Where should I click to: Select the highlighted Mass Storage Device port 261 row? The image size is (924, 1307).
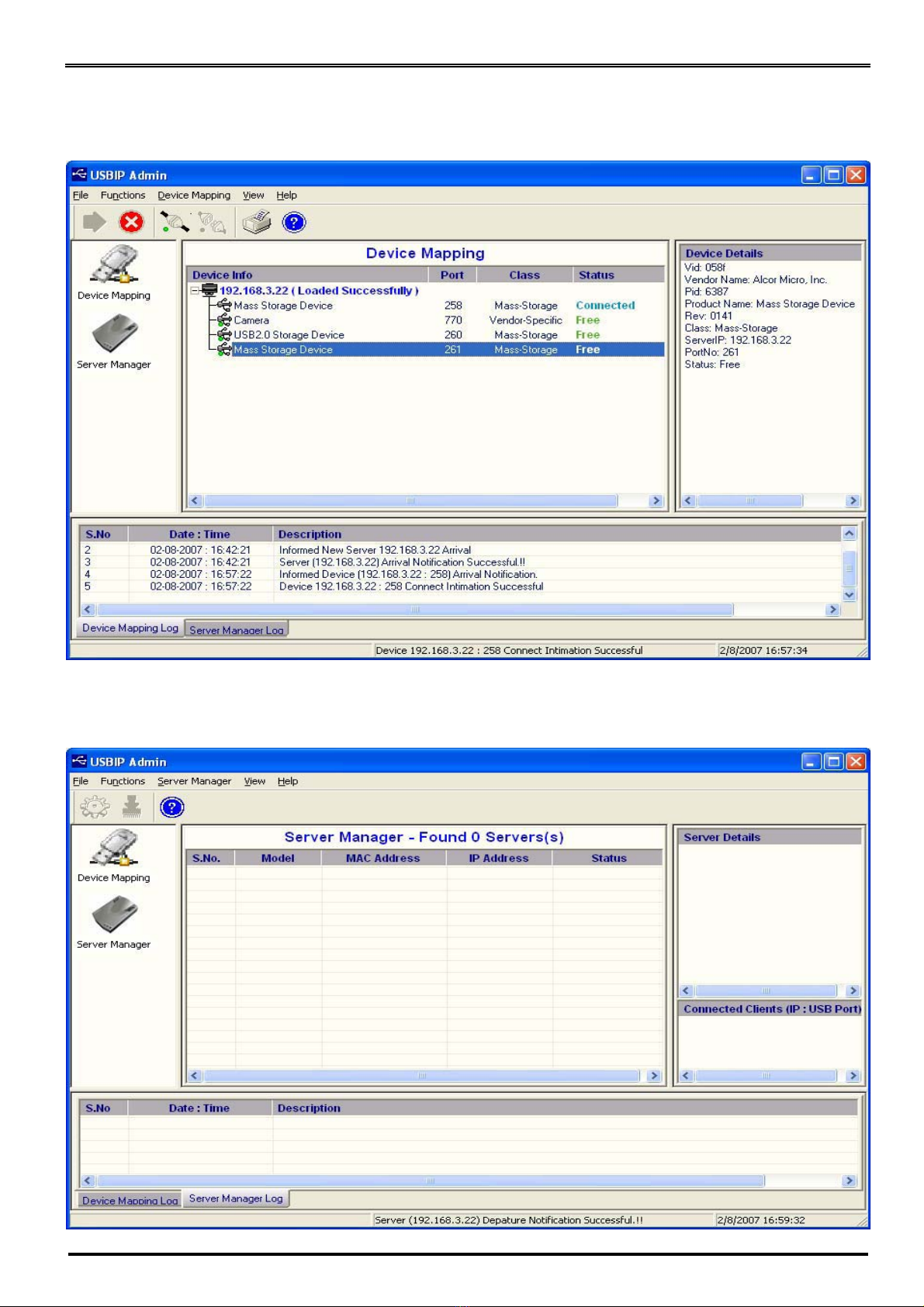(448, 350)
